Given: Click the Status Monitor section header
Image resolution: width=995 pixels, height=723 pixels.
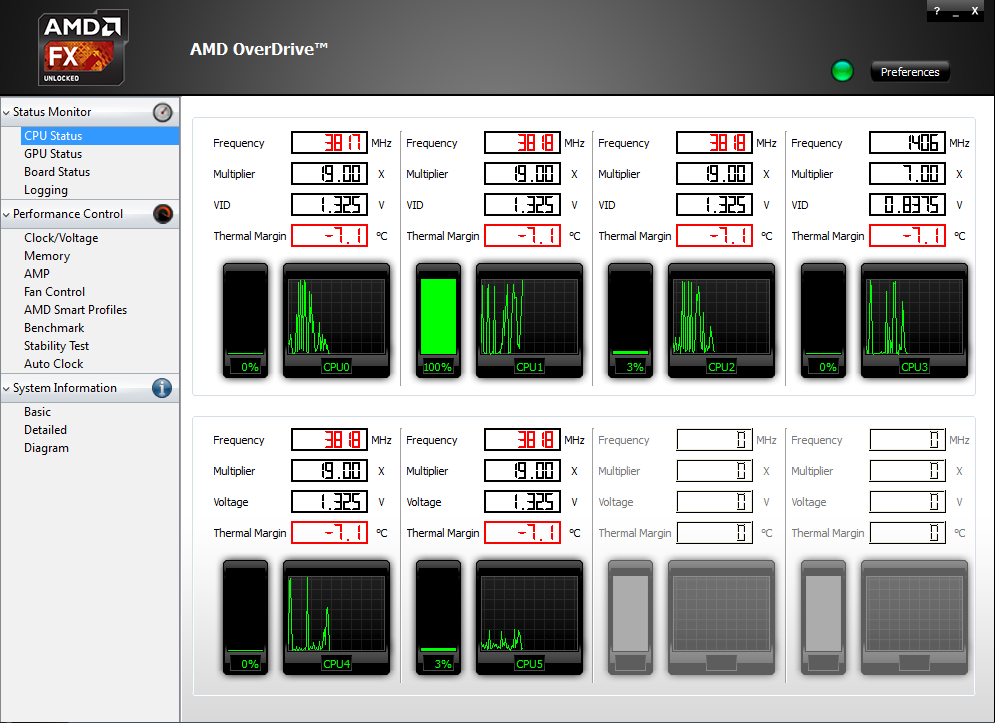Looking at the screenshot, I should pyautogui.click(x=91, y=112).
